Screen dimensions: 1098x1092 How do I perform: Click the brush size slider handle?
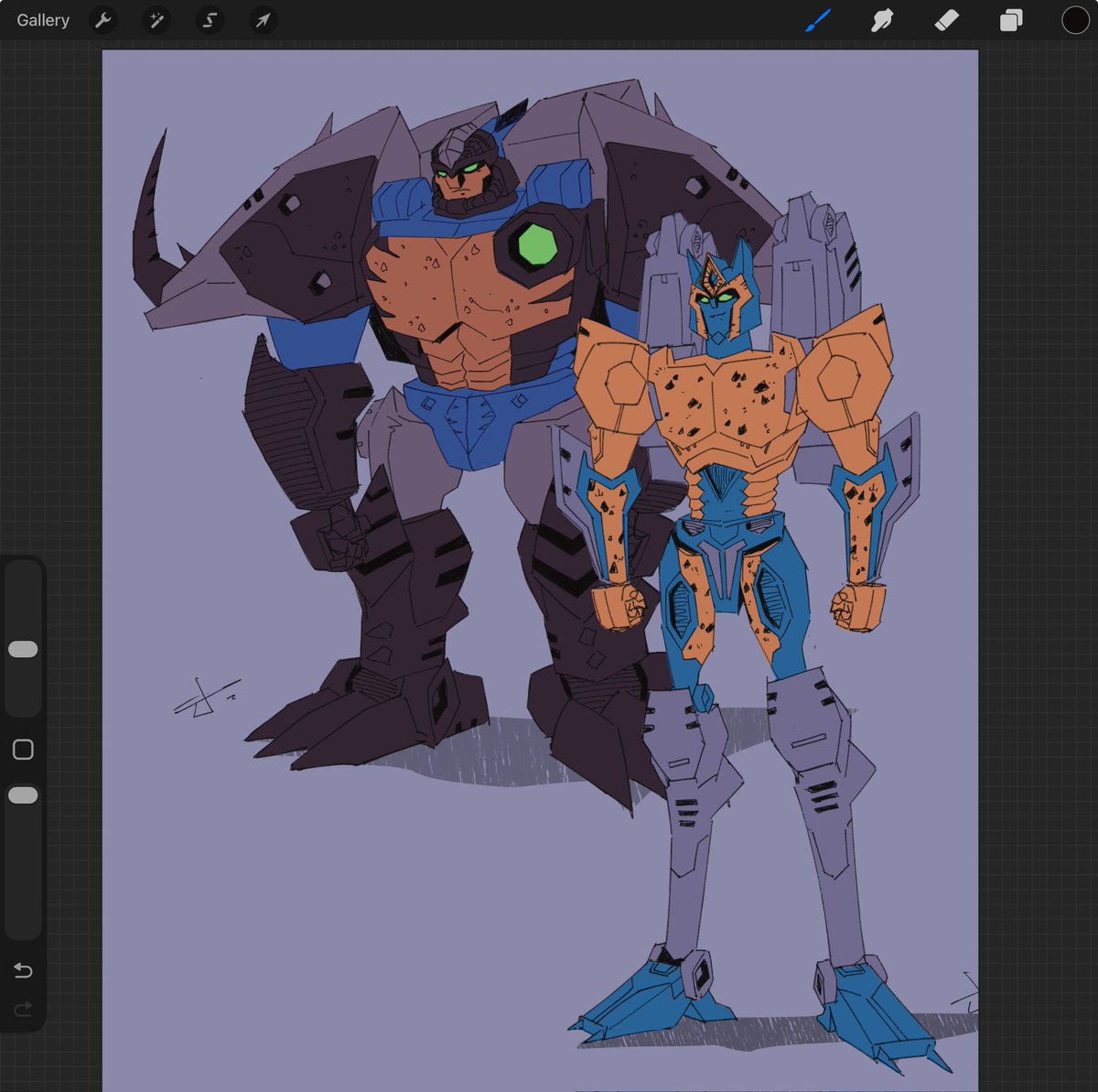23,649
